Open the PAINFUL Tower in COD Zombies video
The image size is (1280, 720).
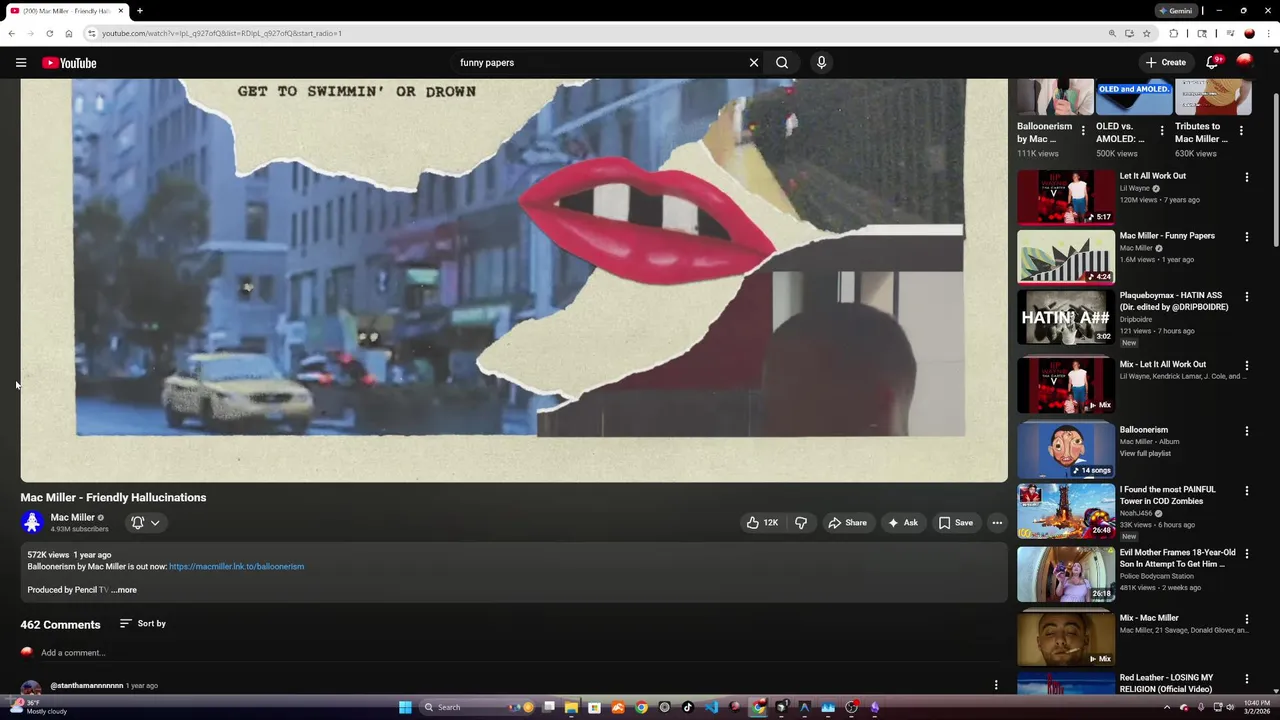pos(1167,495)
